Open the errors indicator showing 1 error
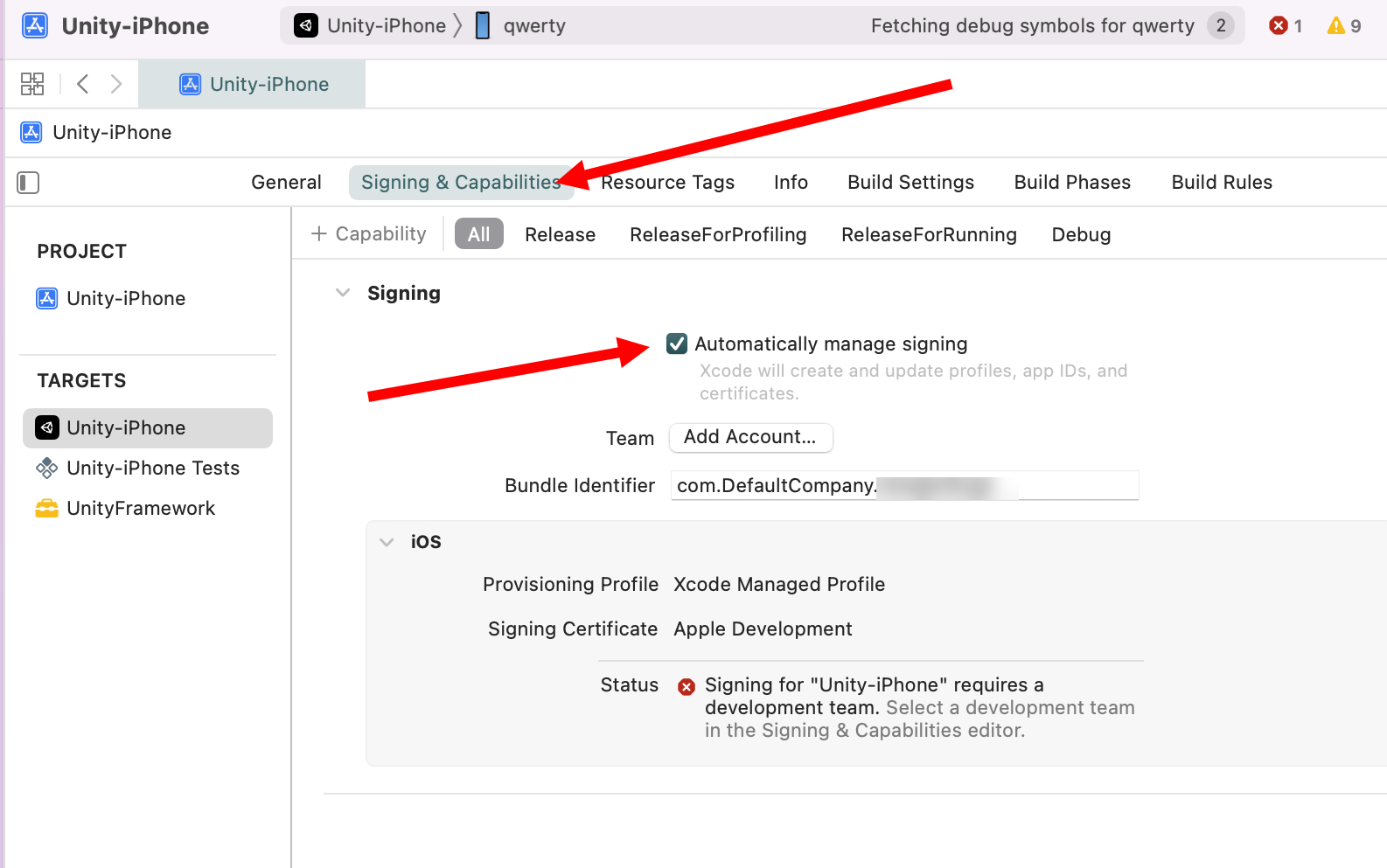 1286,25
